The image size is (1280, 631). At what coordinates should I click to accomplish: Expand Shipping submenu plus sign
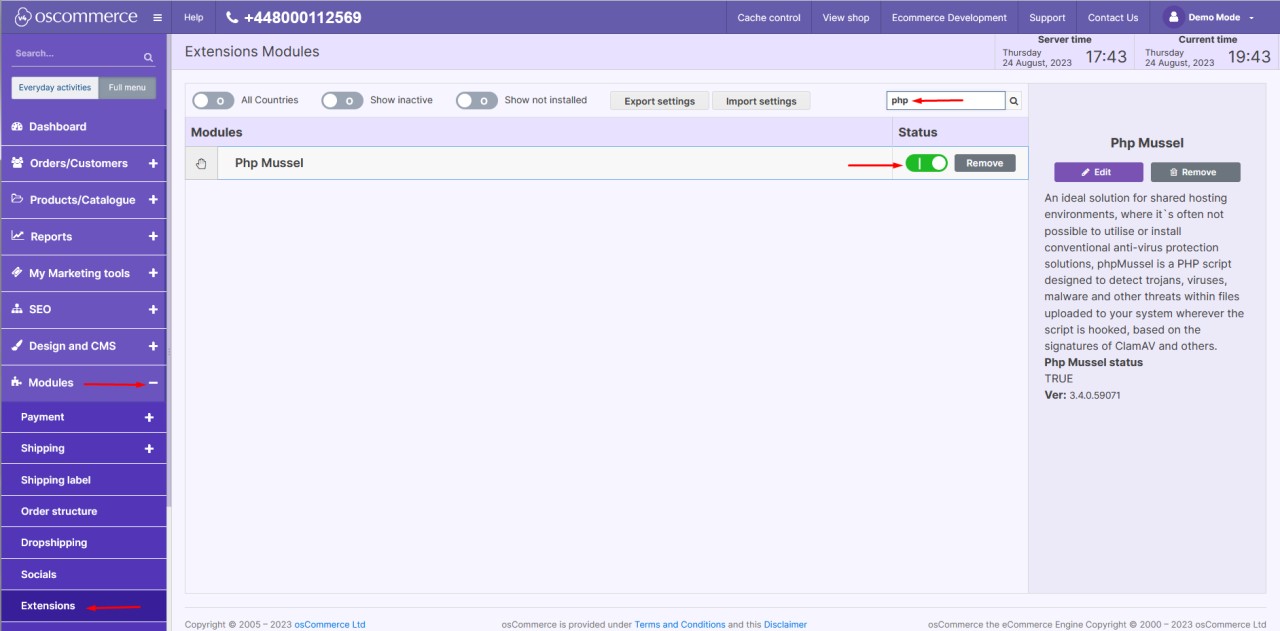(149, 448)
